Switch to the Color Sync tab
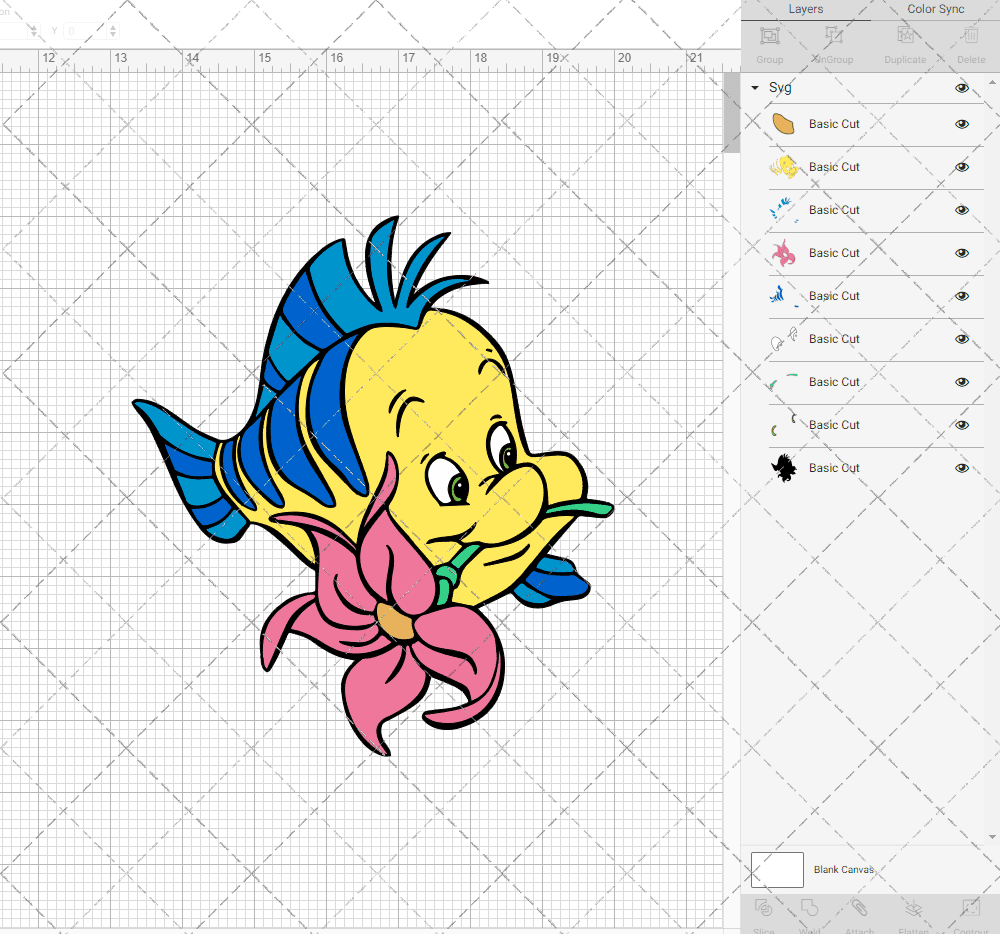Viewport: 1000px width, 934px height. (936, 10)
